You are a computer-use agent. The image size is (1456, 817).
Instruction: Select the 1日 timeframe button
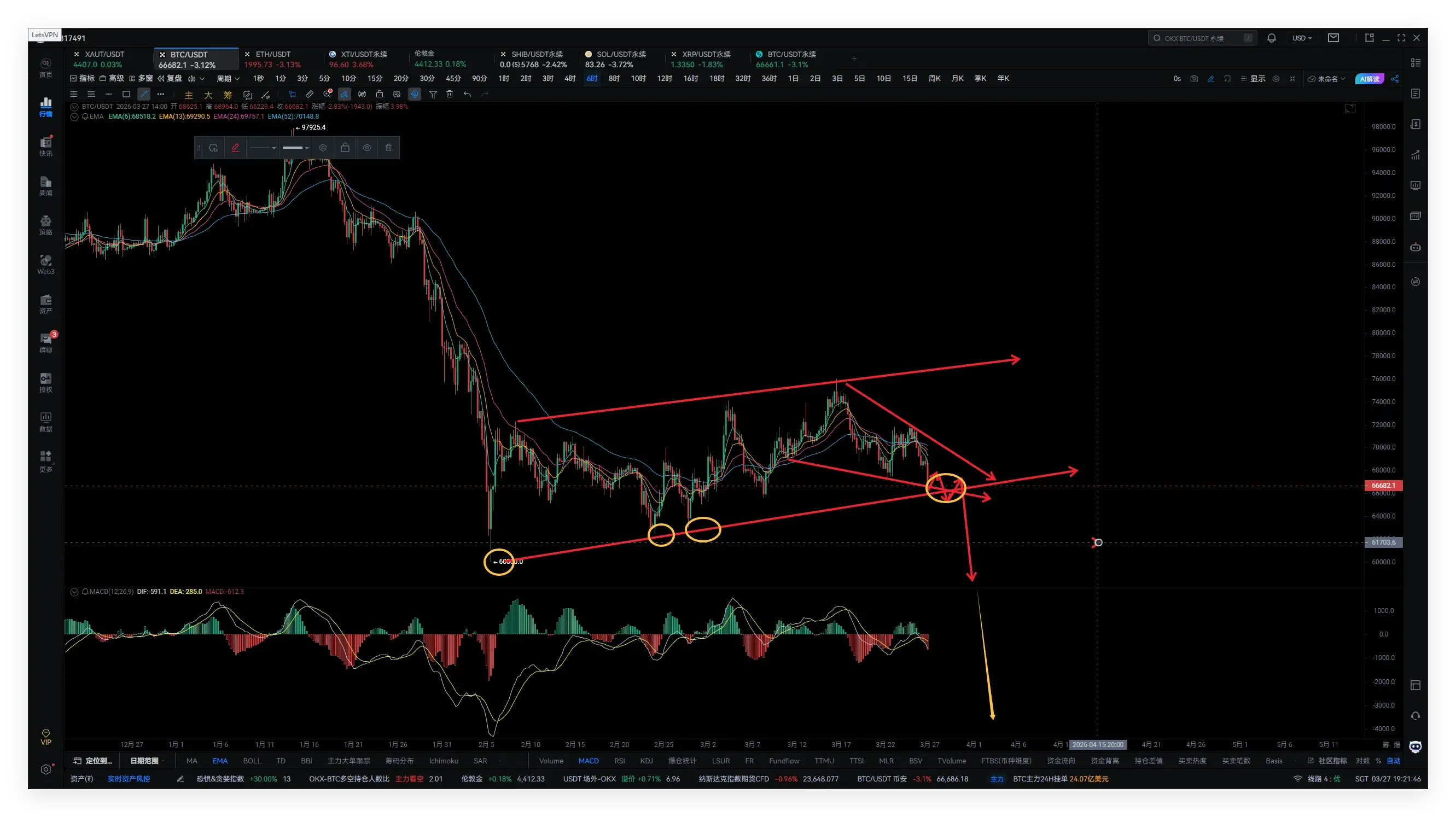coord(793,79)
